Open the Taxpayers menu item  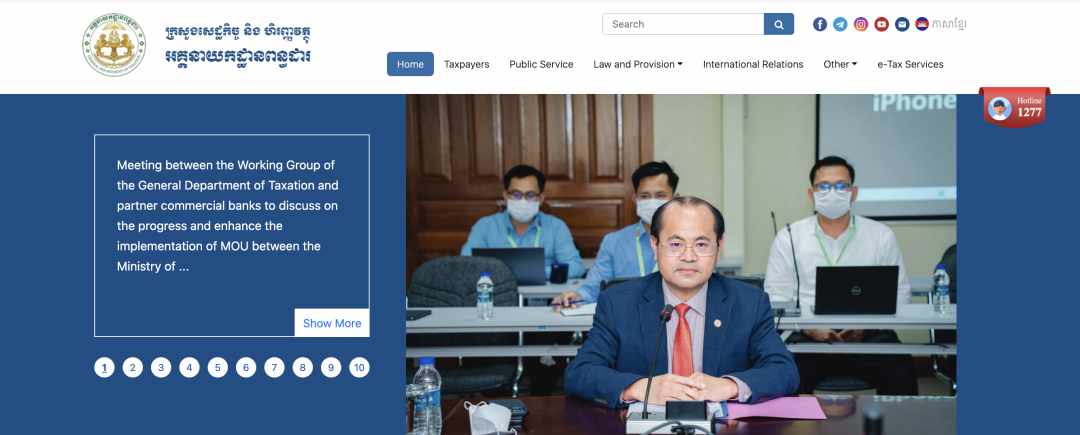(x=466, y=64)
